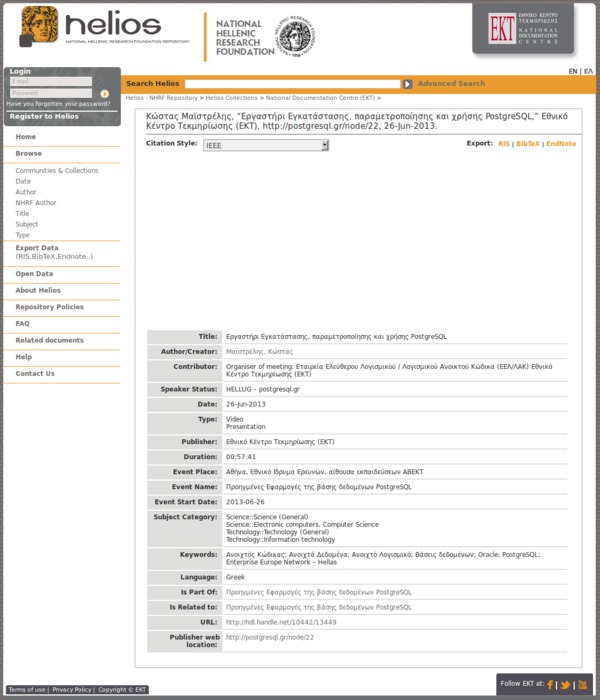Click 'Have you forgotten your password?' link

click(x=58, y=104)
